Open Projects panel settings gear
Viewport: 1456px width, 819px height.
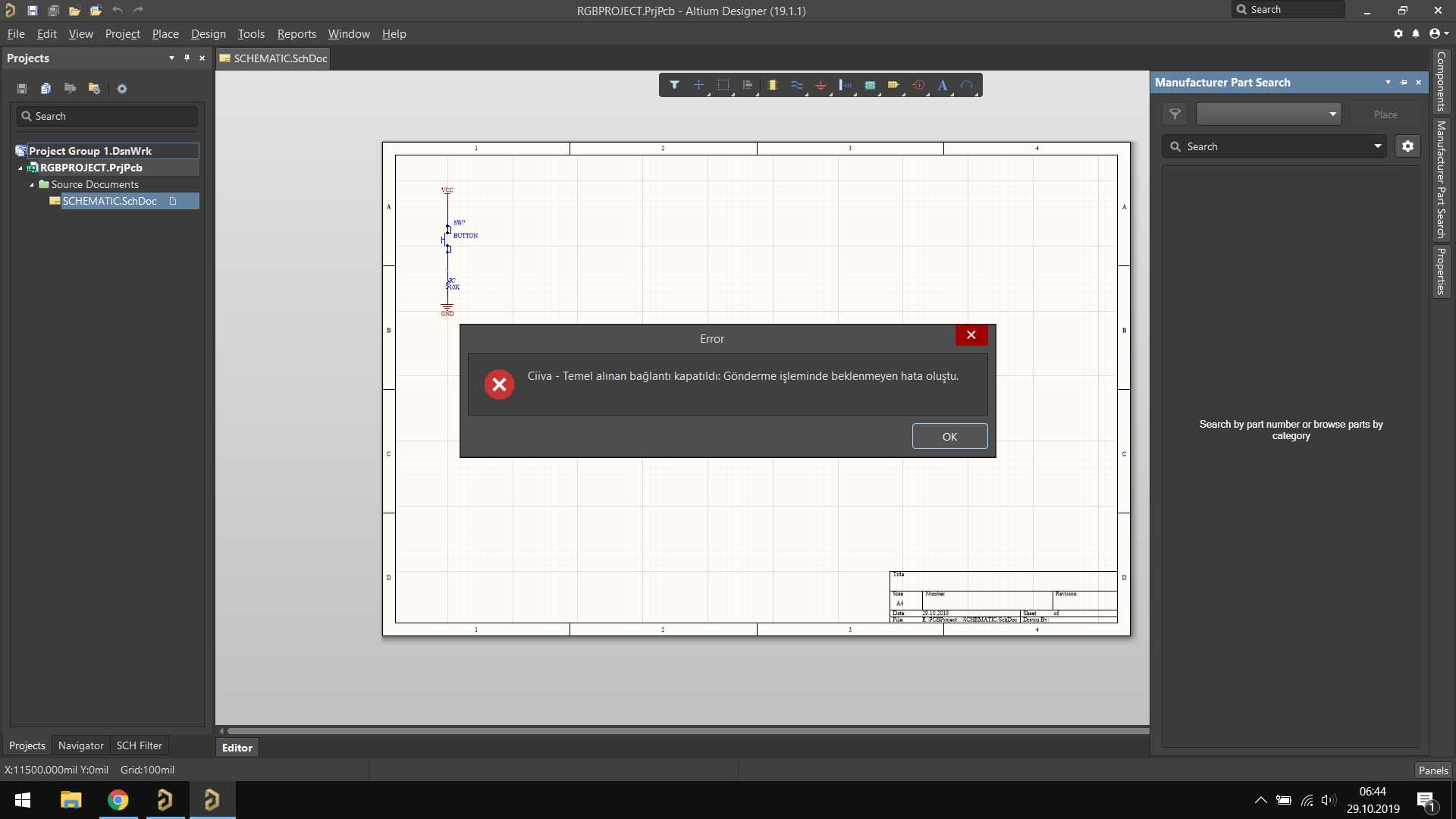(121, 89)
